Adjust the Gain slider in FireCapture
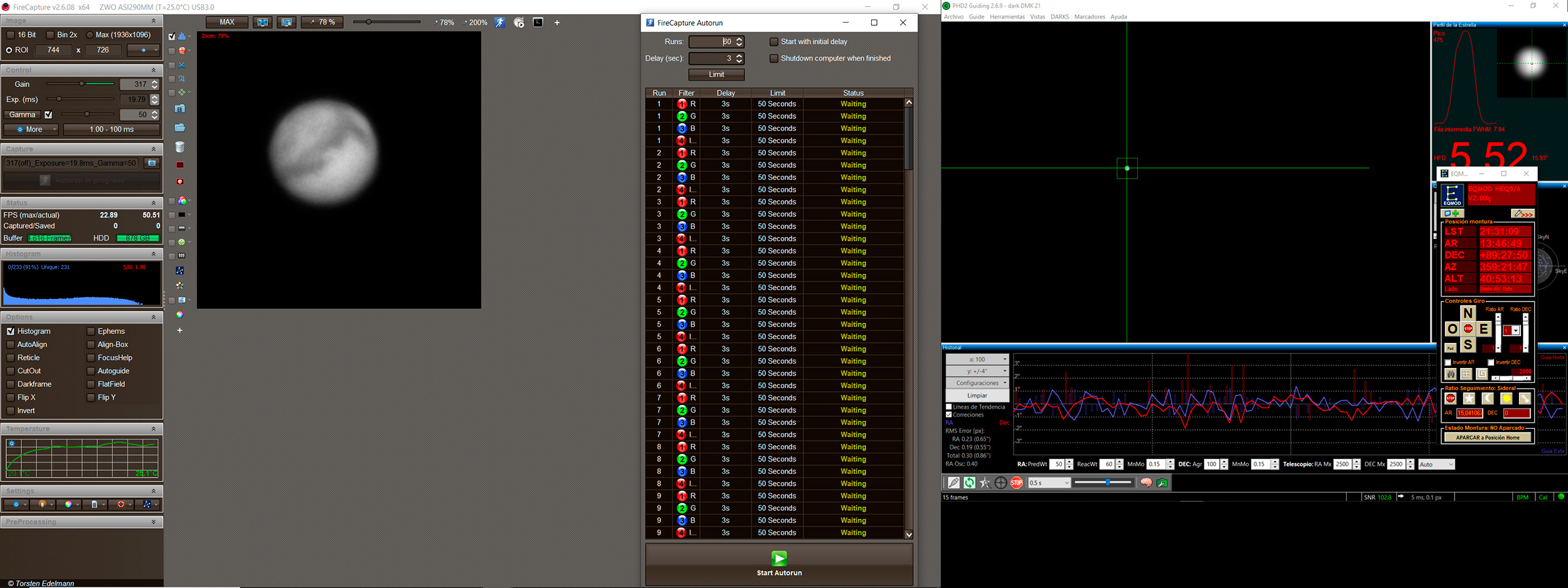Screen dimensions: 1568x588 [80, 84]
